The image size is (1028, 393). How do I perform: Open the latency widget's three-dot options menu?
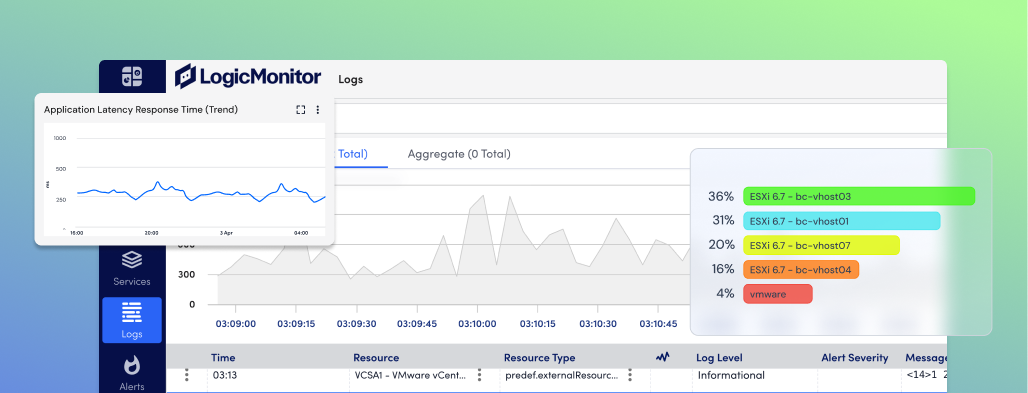tap(318, 110)
